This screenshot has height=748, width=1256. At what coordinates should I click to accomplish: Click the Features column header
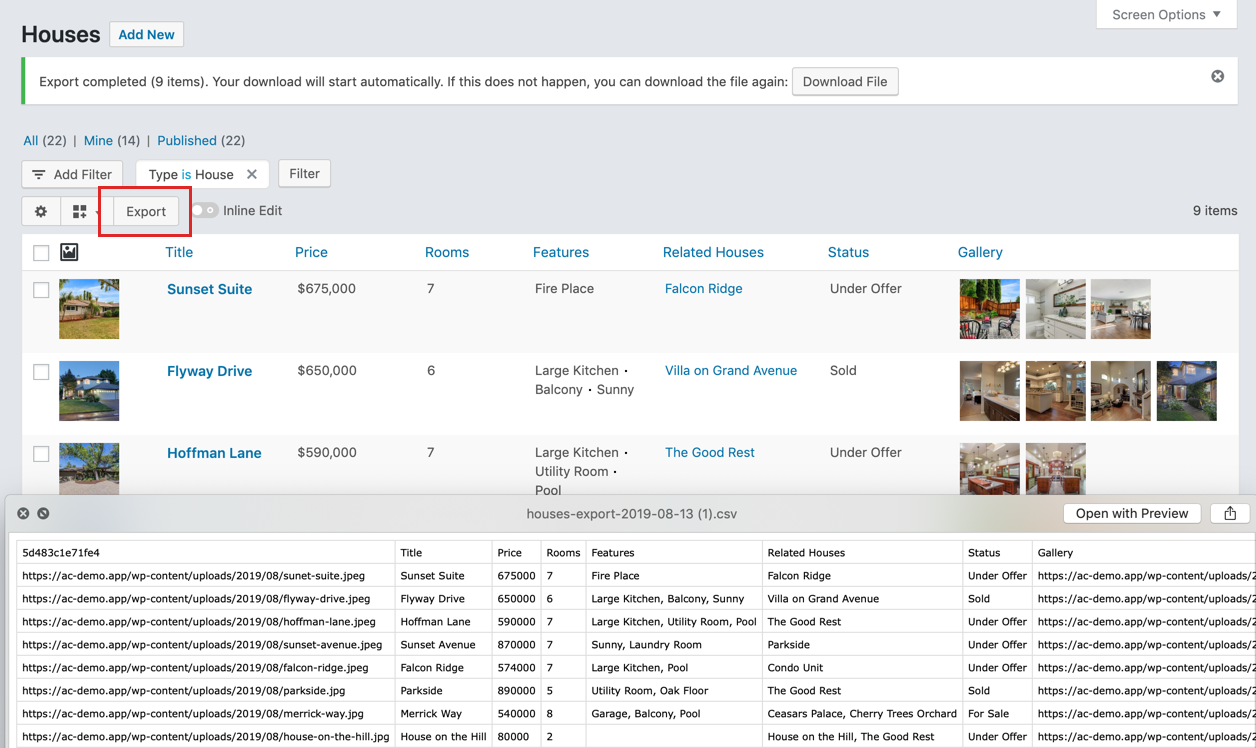[561, 252]
